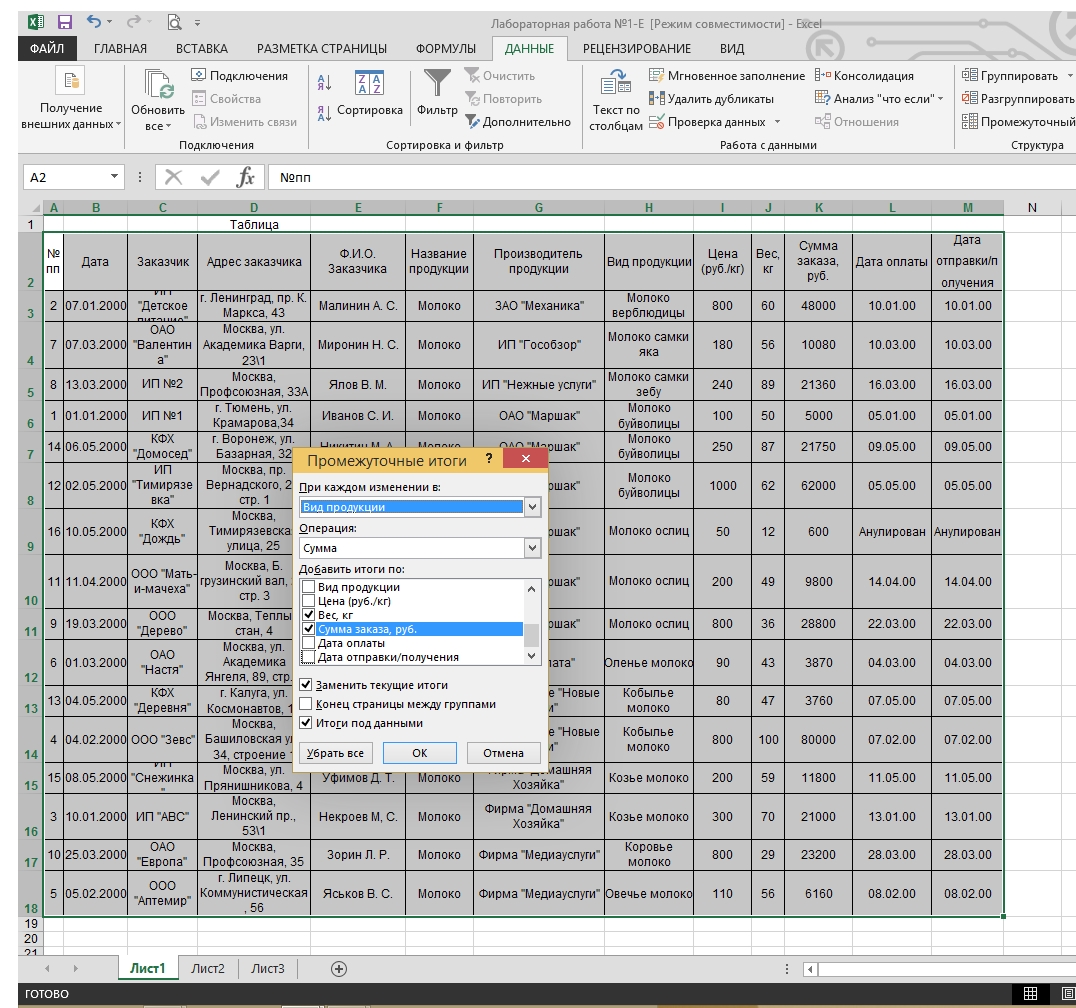The width and height of the screenshot is (1076, 1008).
Task: Click Отмена button in dialog
Action: pos(503,753)
